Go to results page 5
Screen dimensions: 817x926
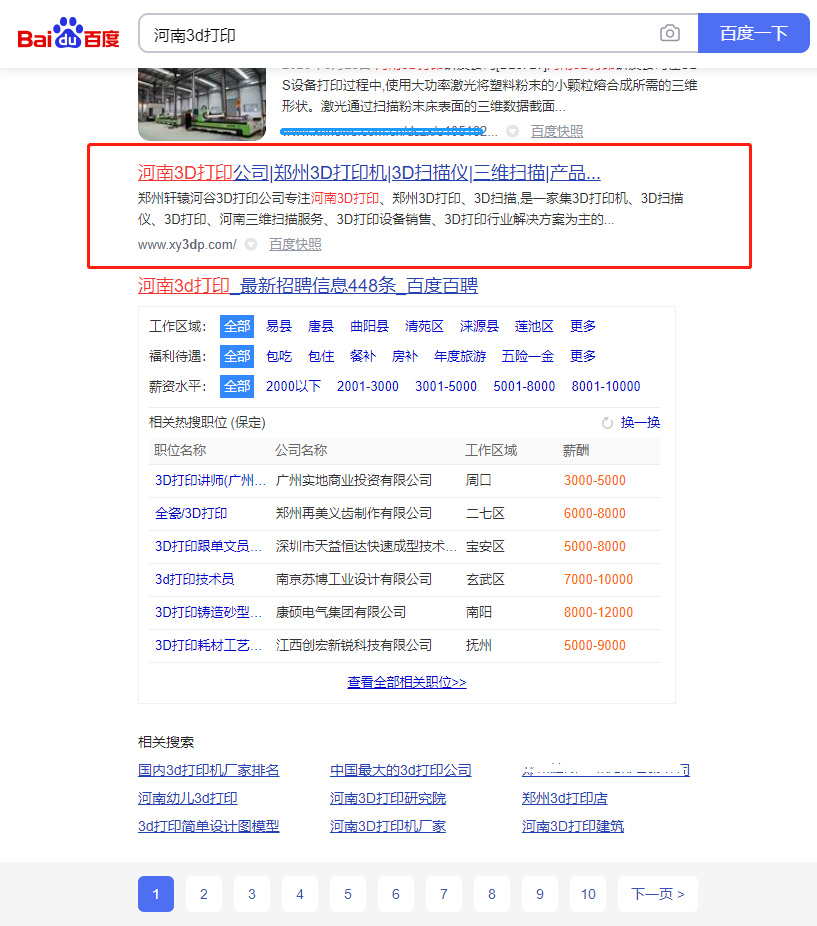348,894
